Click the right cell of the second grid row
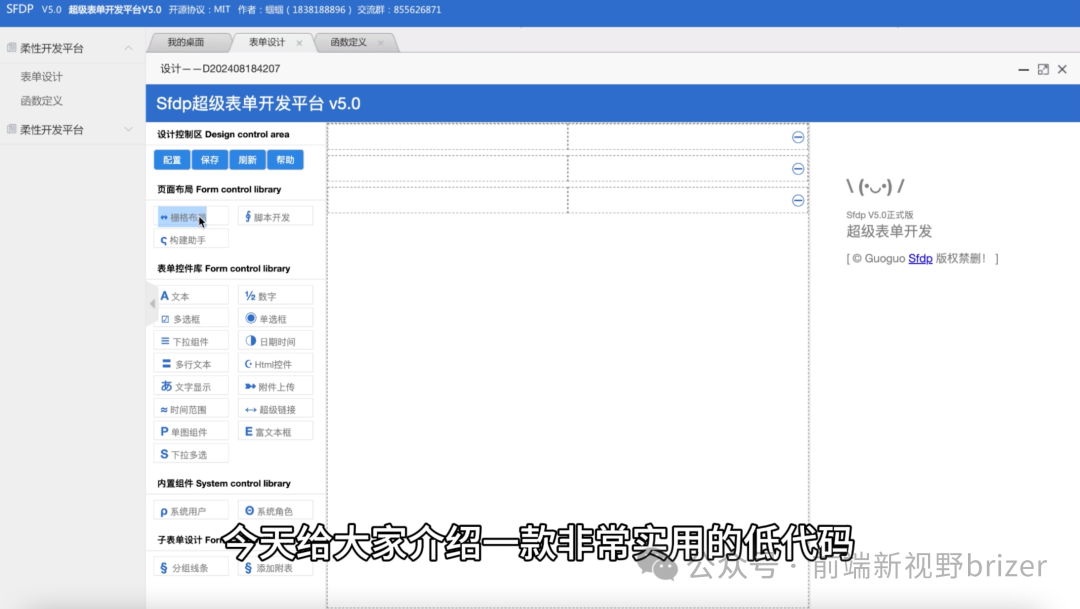 [x=687, y=169]
